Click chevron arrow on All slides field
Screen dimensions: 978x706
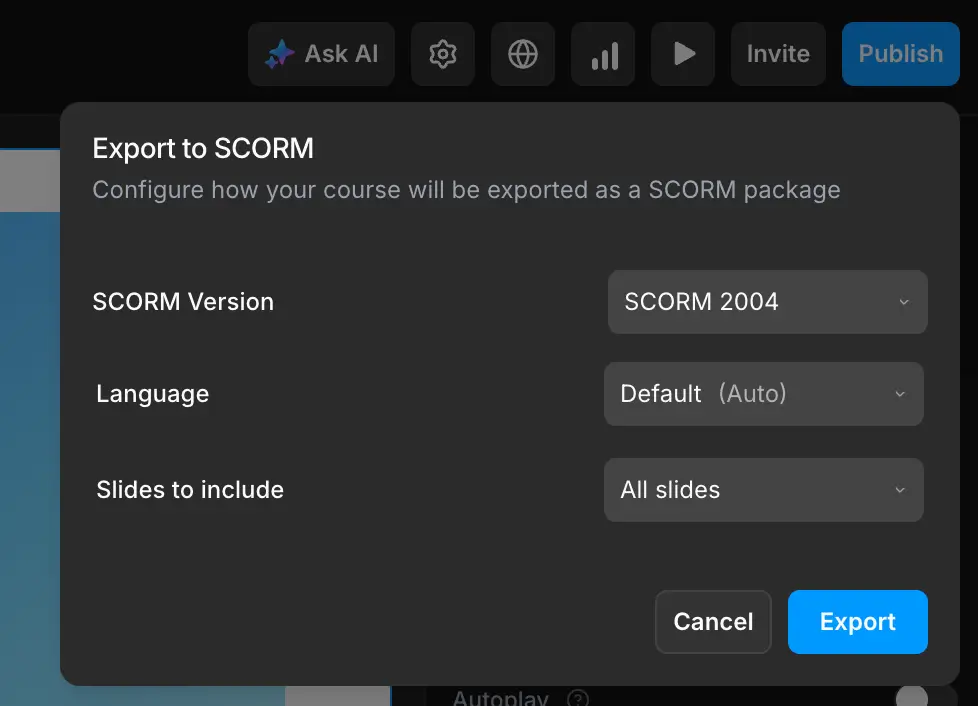point(900,490)
